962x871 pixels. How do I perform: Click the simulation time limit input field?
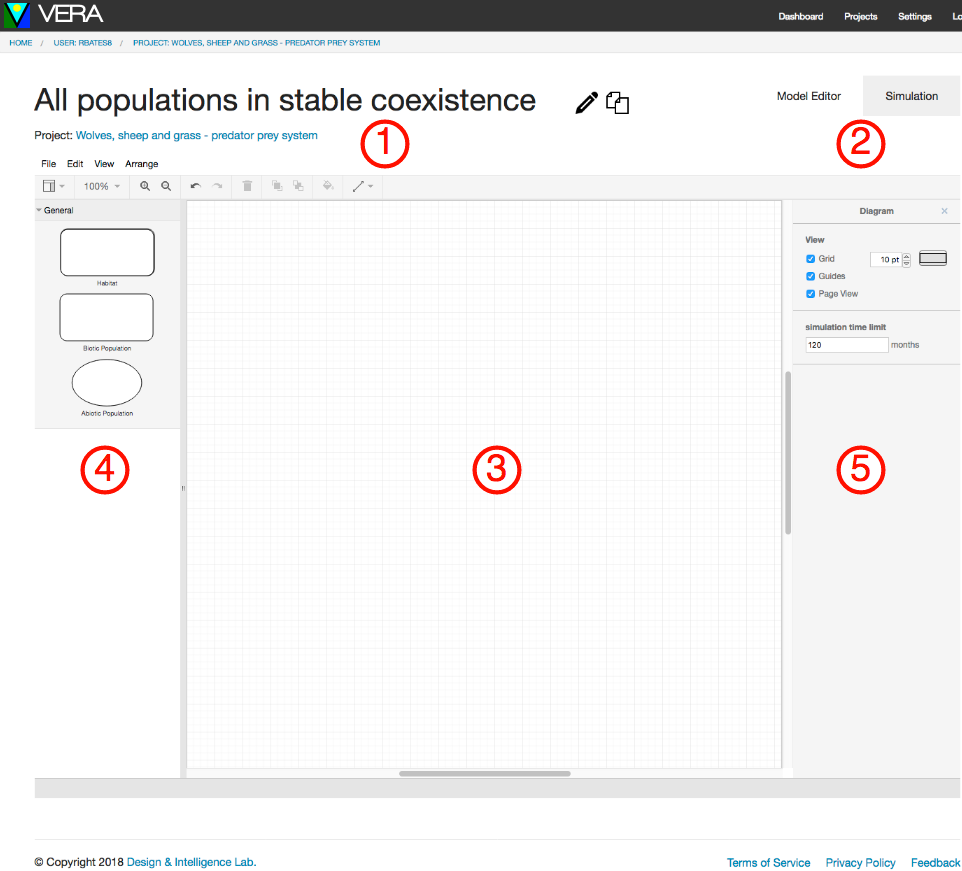pyautogui.click(x=846, y=345)
